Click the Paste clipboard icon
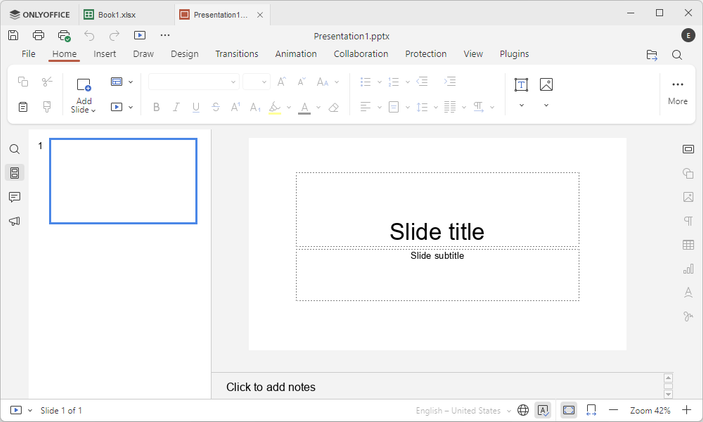The height and width of the screenshot is (422, 703). (x=23, y=107)
